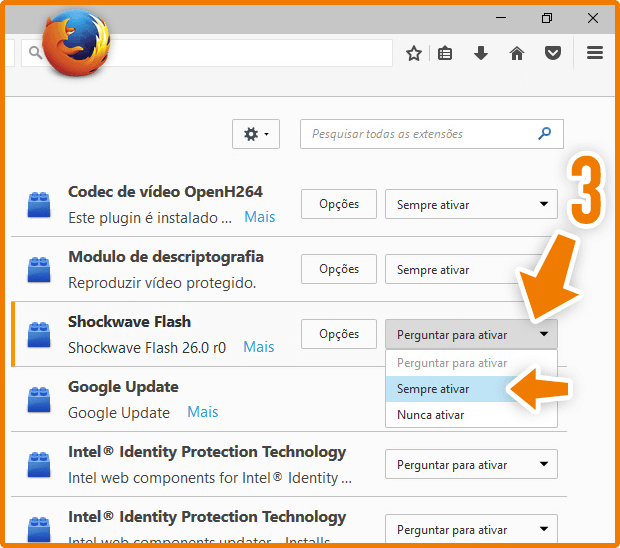620x548 pixels.
Task: Select Nunca ativar in the Flash dropdown list
Action: pyautogui.click(x=471, y=415)
